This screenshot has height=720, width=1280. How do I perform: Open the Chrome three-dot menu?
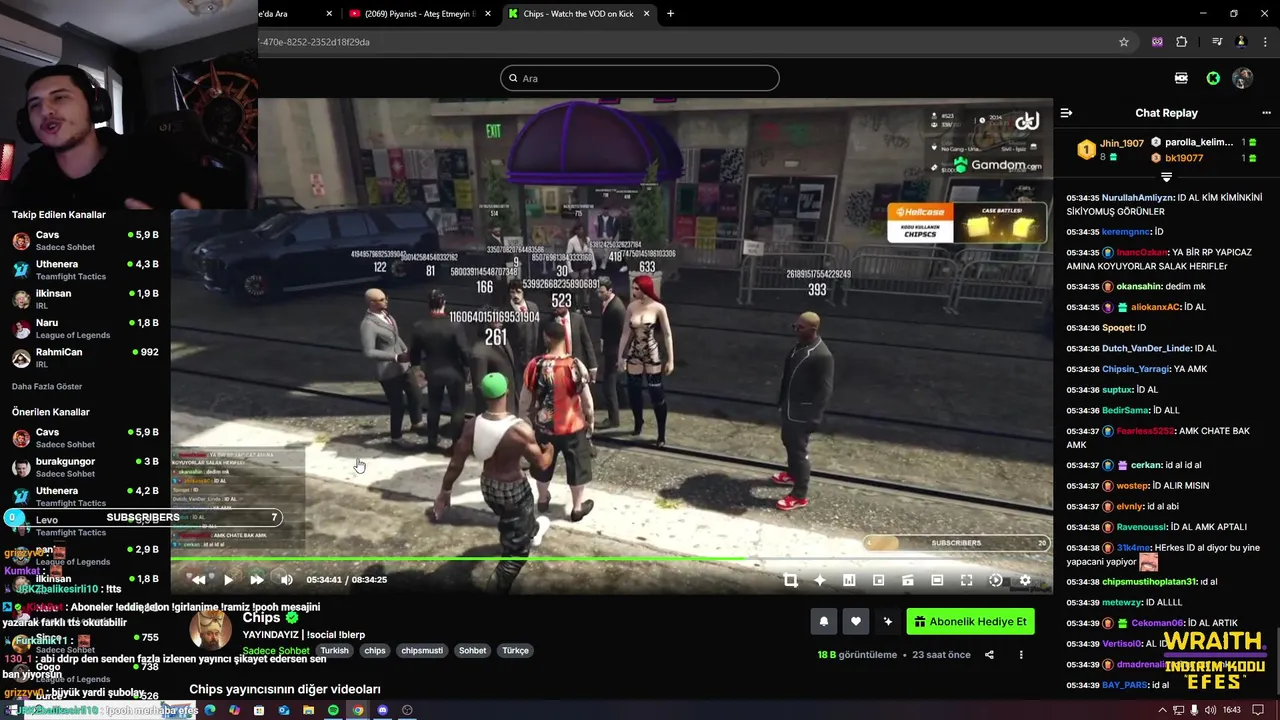pyautogui.click(x=1264, y=42)
